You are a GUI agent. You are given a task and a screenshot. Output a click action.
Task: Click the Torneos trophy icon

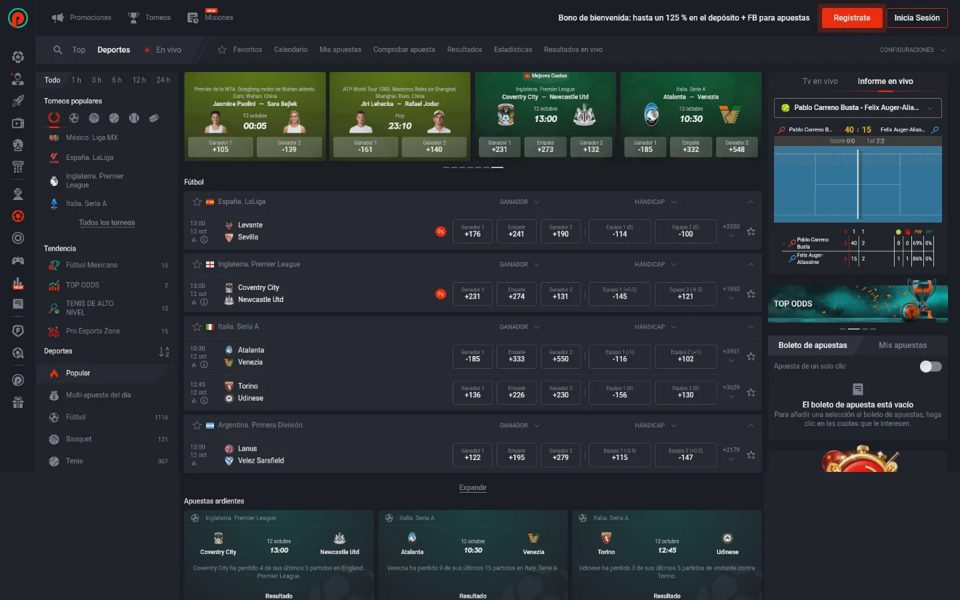click(133, 18)
